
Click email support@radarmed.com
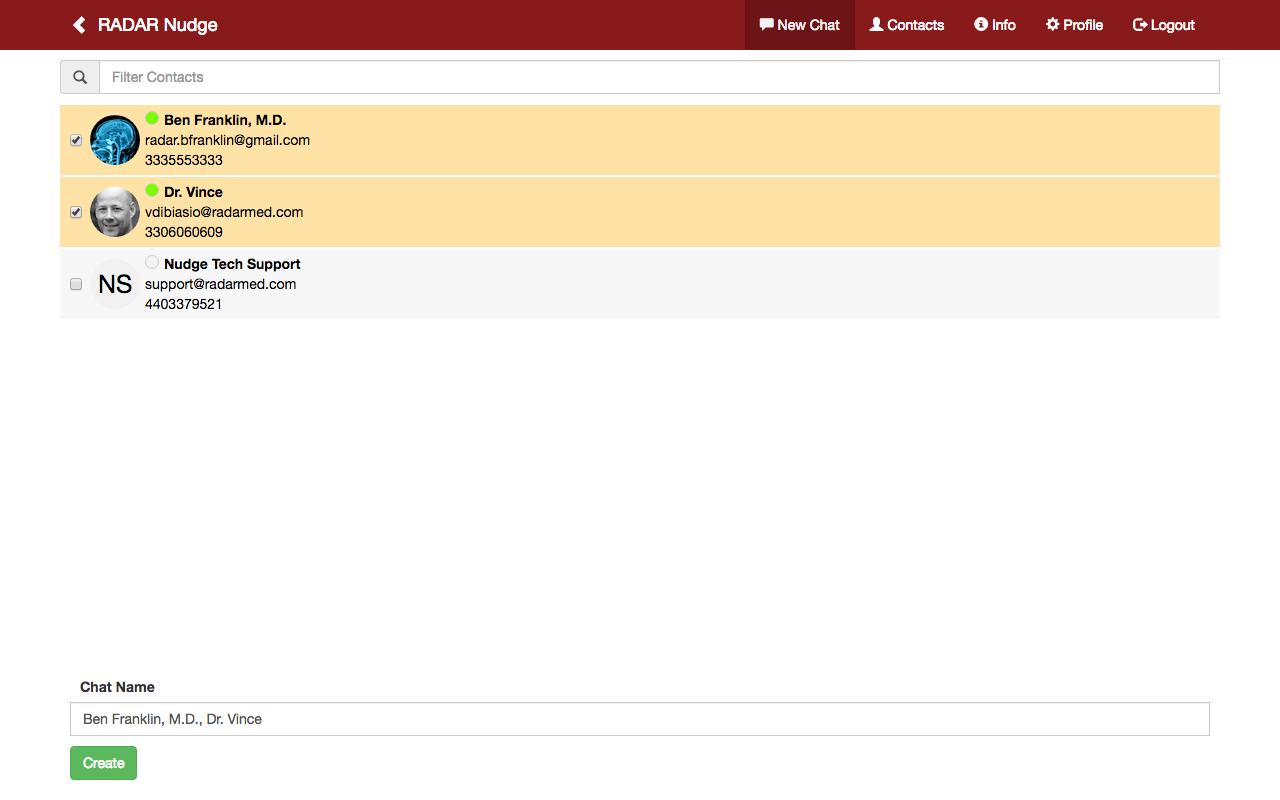pos(220,284)
